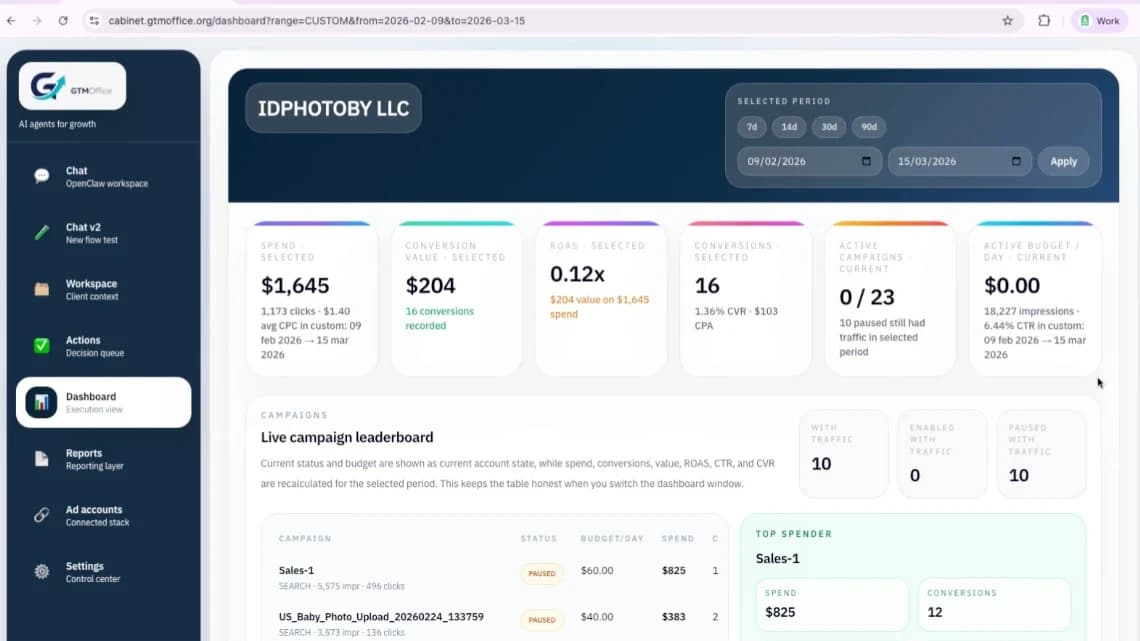
Task: Click the Apply button
Action: click(1063, 161)
